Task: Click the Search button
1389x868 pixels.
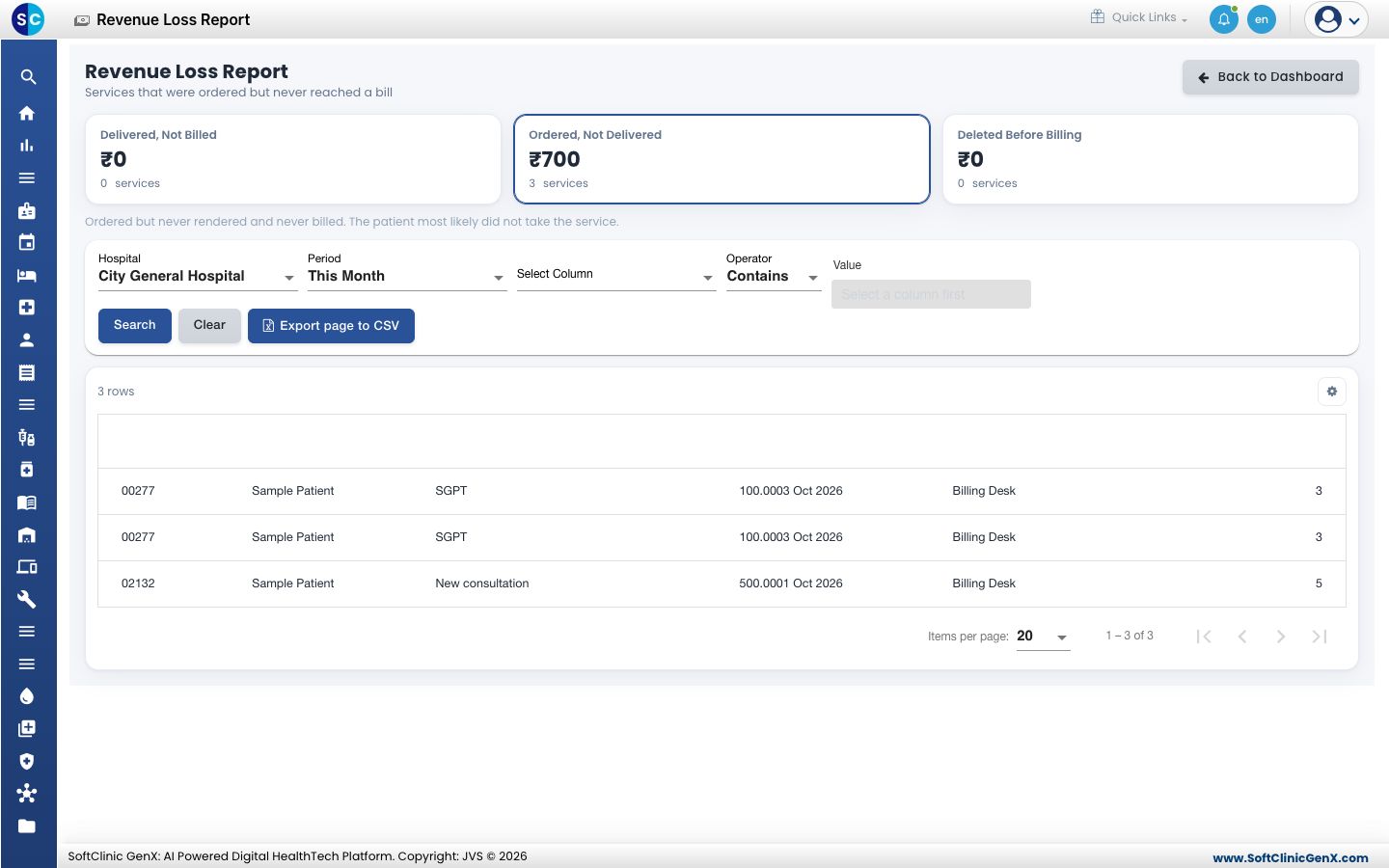Action: [x=135, y=326]
